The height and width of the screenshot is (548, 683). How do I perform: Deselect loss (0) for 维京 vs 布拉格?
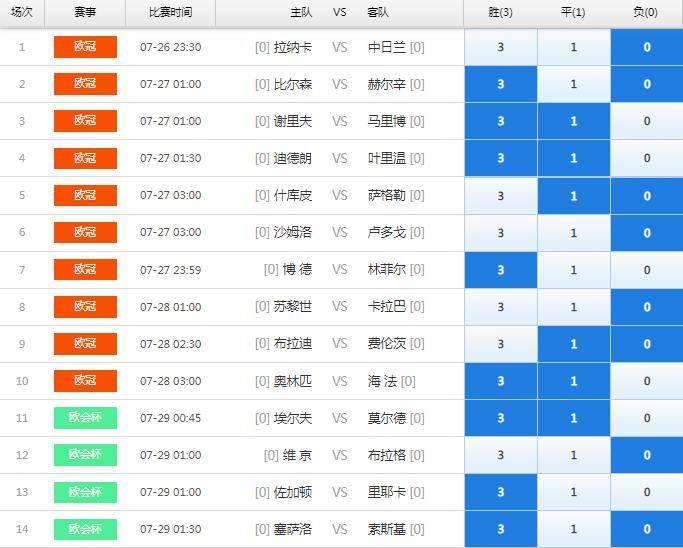(x=647, y=455)
